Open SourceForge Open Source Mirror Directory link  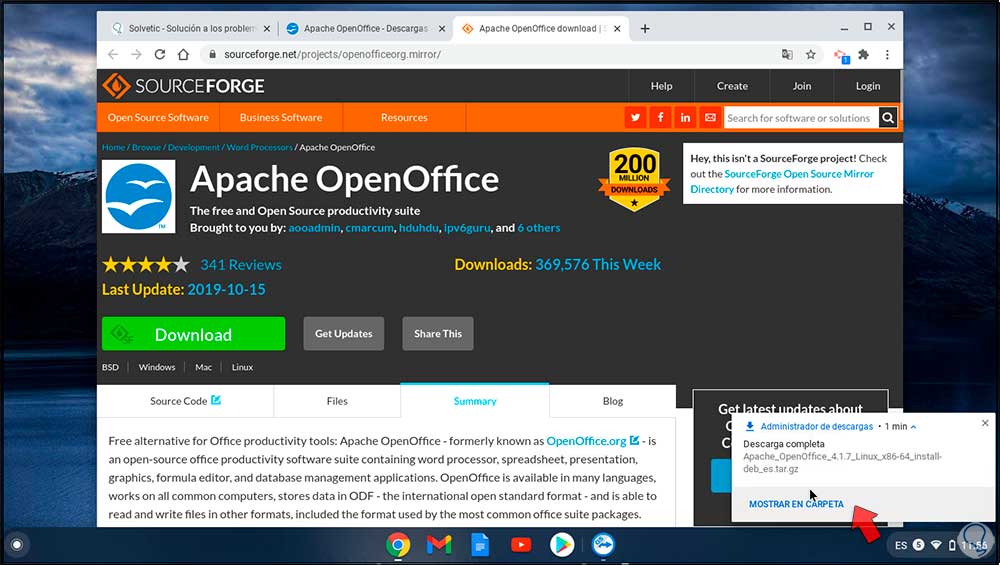pos(782,182)
